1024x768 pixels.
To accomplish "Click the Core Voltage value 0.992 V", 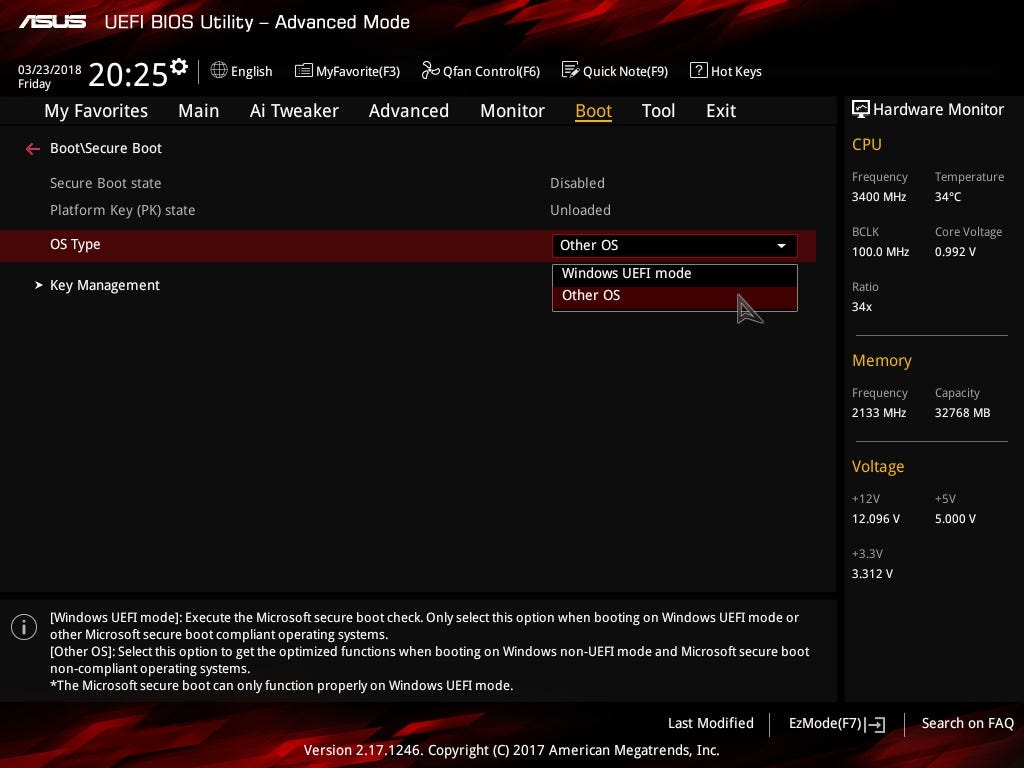I will [955, 252].
